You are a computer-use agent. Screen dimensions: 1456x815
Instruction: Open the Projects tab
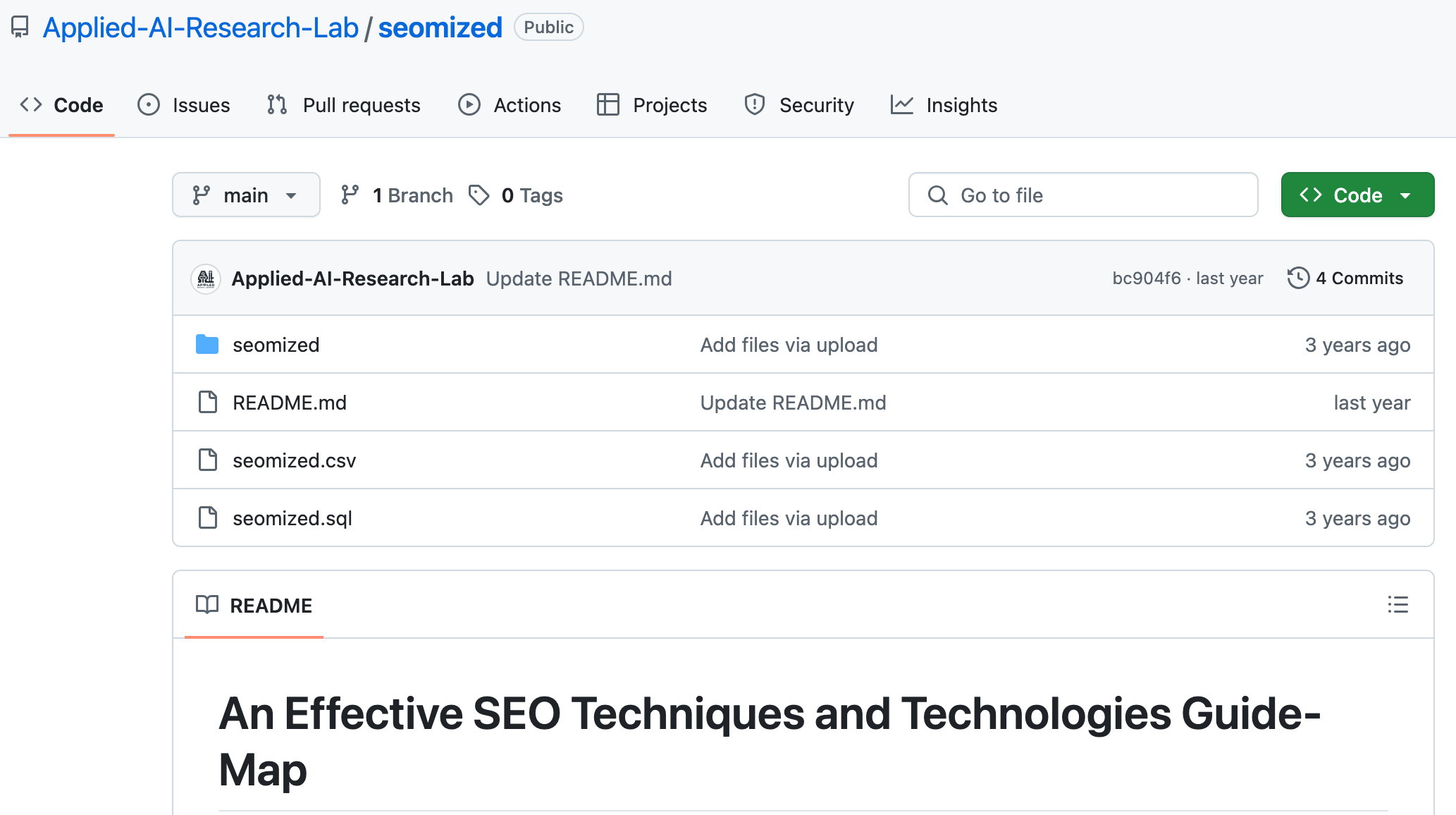pyautogui.click(x=652, y=105)
